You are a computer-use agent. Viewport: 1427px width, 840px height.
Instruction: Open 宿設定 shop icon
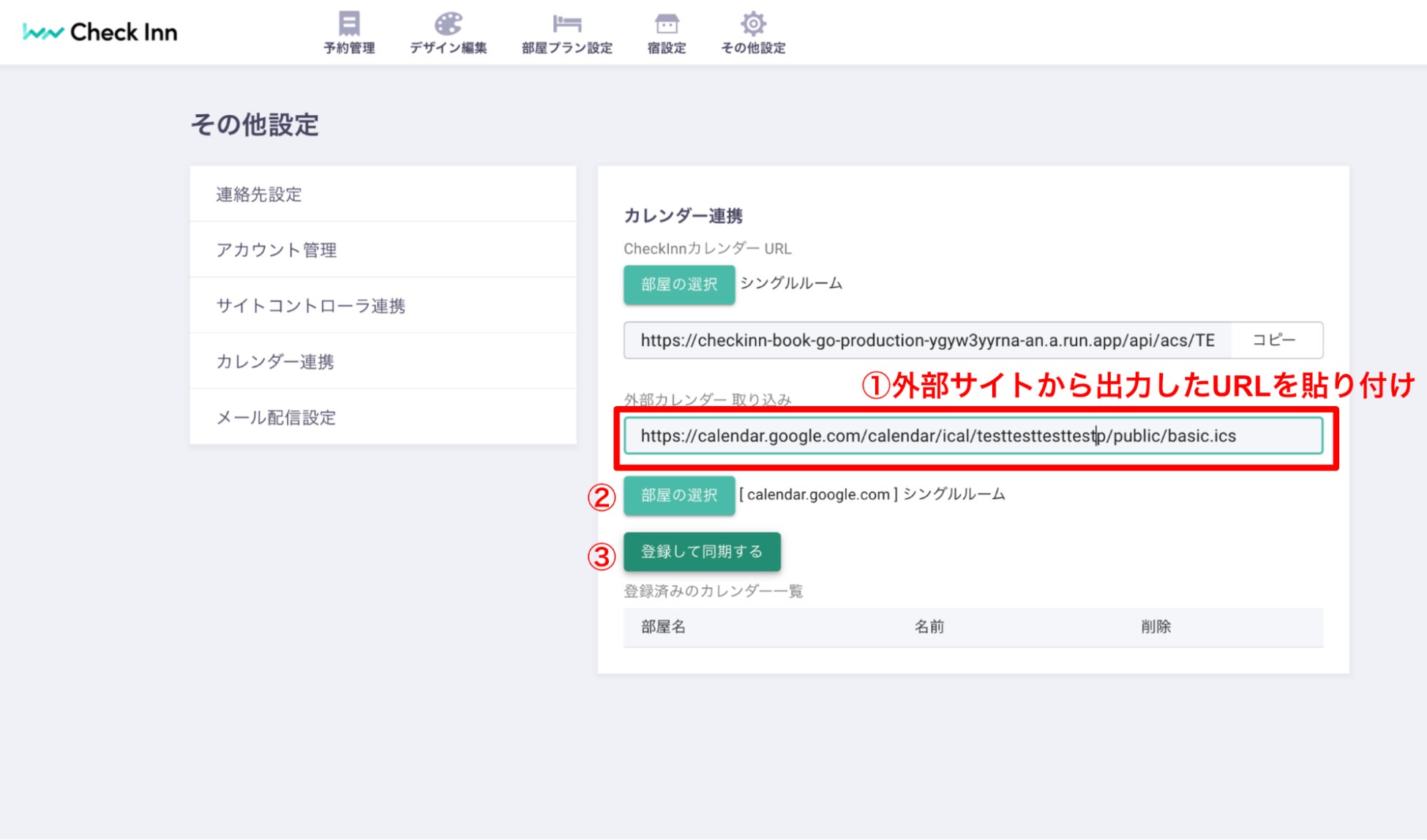(x=666, y=25)
